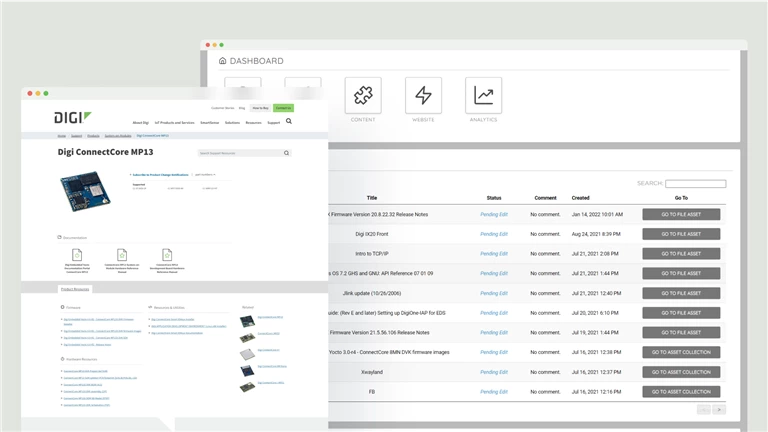The height and width of the screenshot is (432, 768).
Task: Open the Support menu in the Digi navigation
Action: click(x=274, y=122)
